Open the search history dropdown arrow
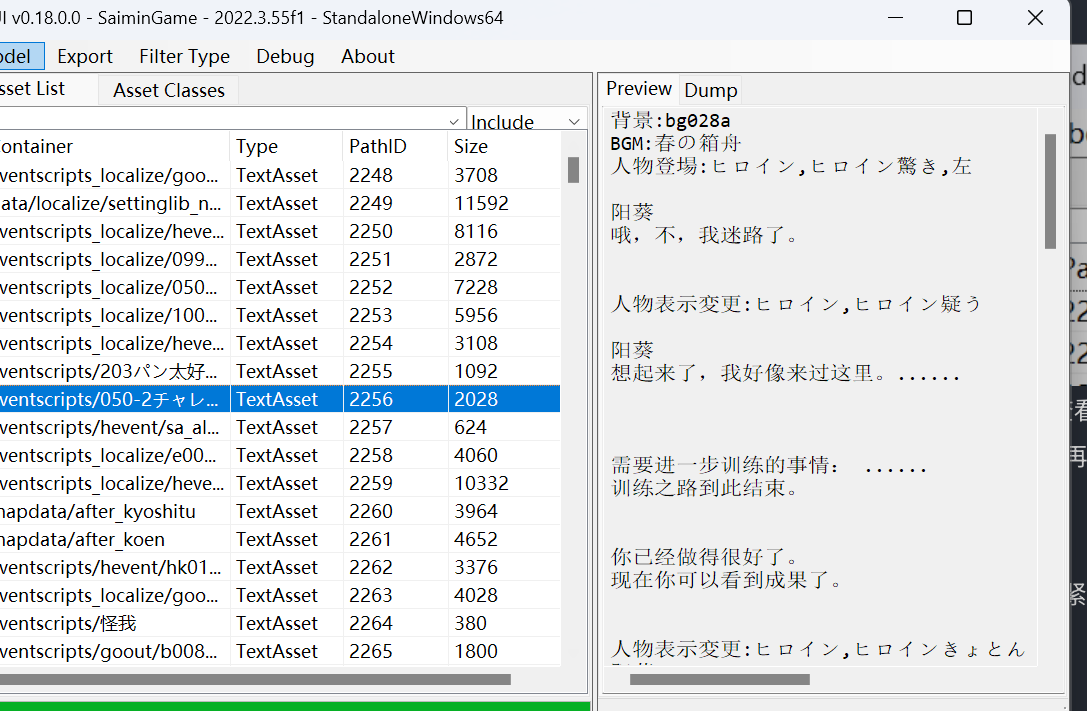Image resolution: width=1087 pixels, height=711 pixels. point(456,118)
